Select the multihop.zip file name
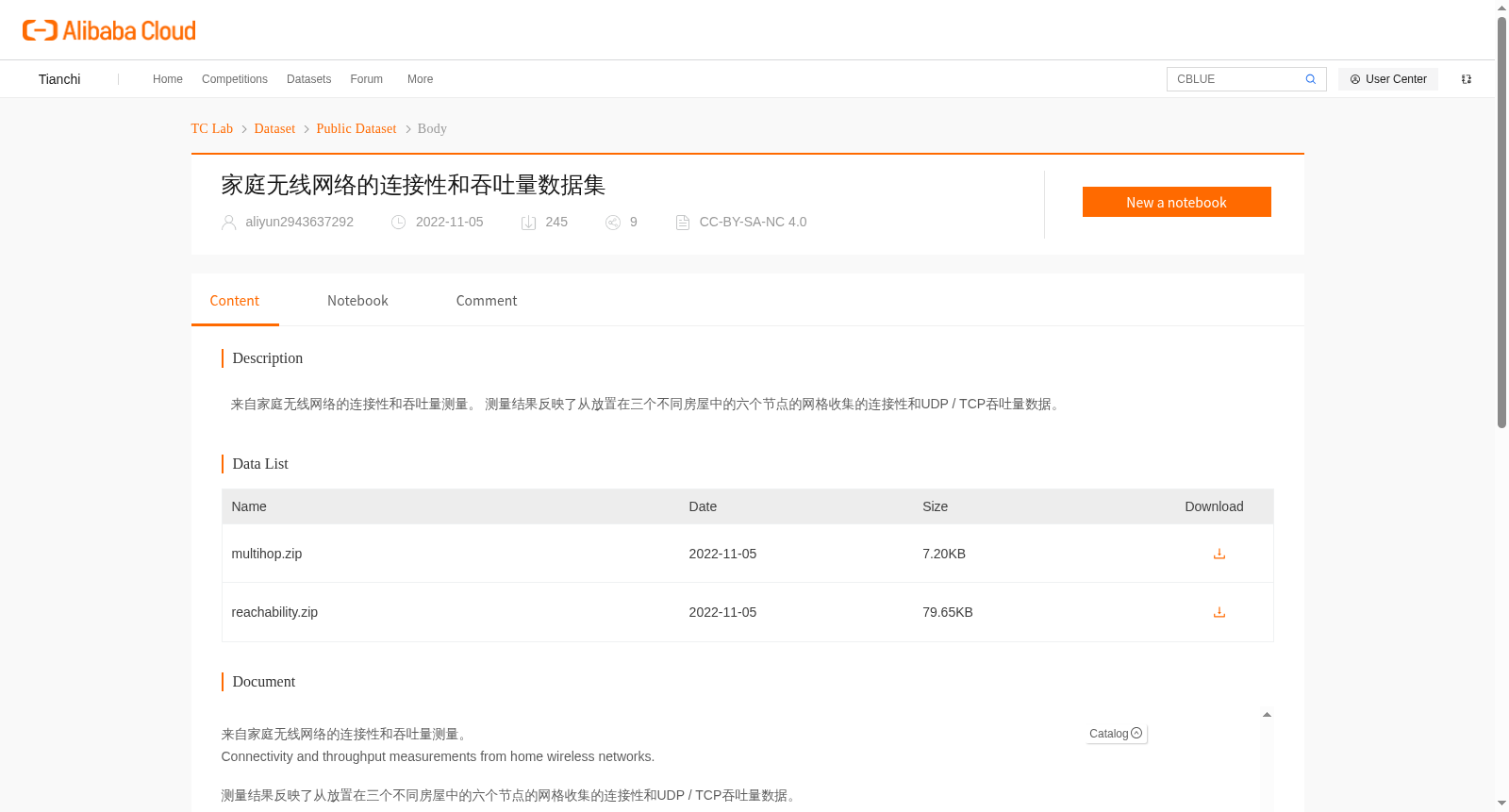This screenshot has width=1509, height=812. [x=267, y=554]
